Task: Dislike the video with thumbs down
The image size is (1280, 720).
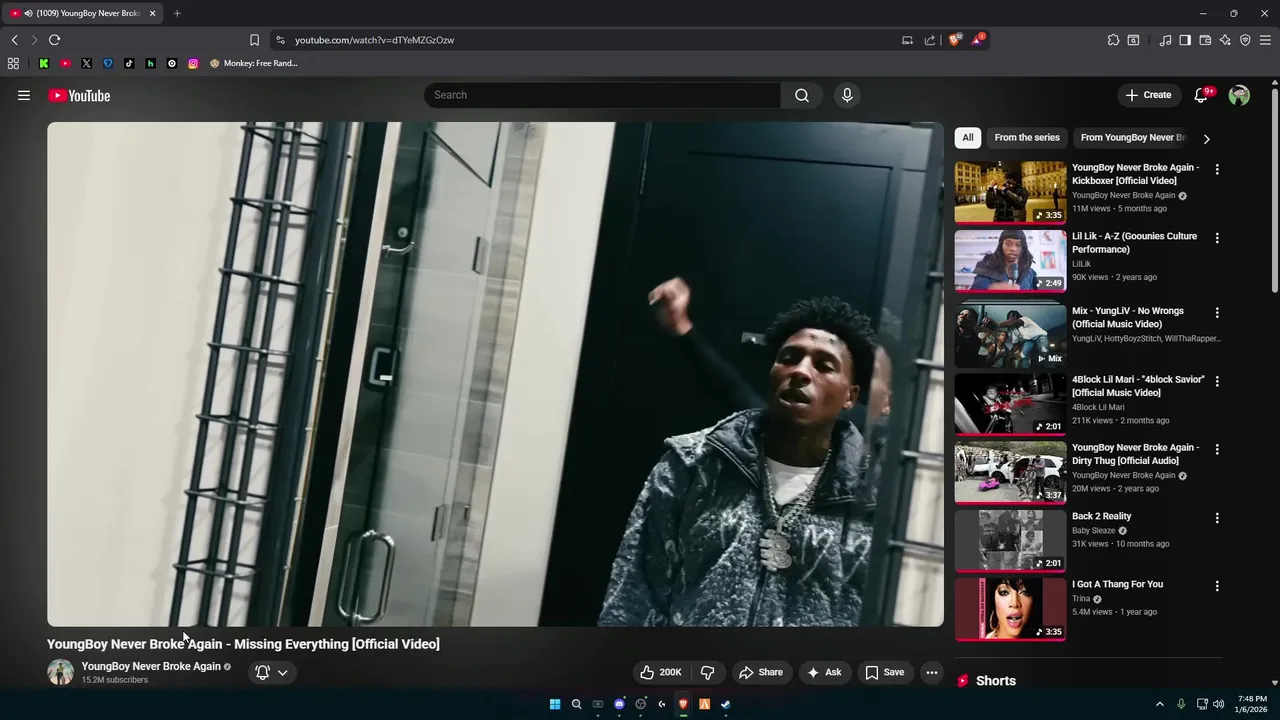Action: click(707, 672)
